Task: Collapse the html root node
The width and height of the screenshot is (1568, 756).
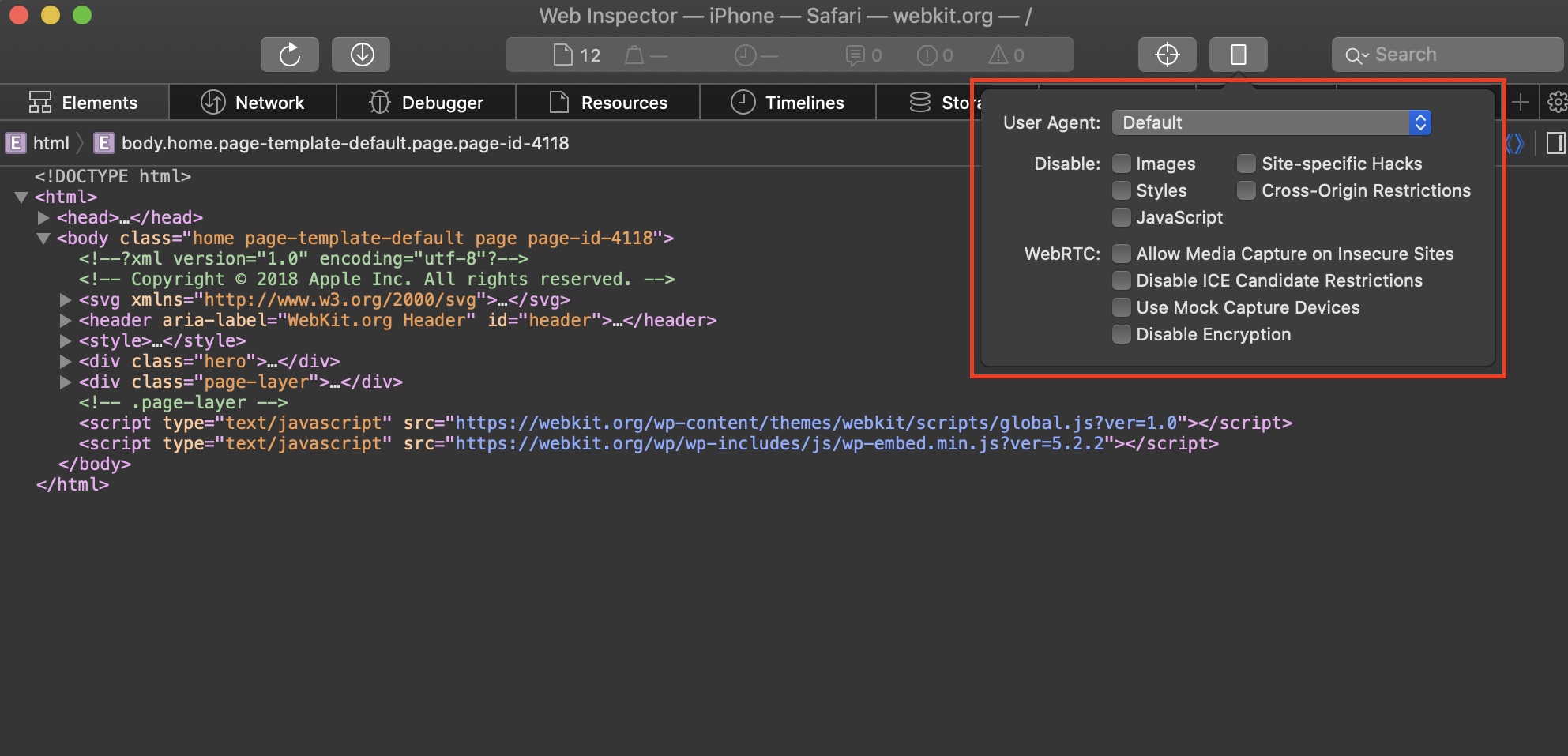Action: click(21, 197)
